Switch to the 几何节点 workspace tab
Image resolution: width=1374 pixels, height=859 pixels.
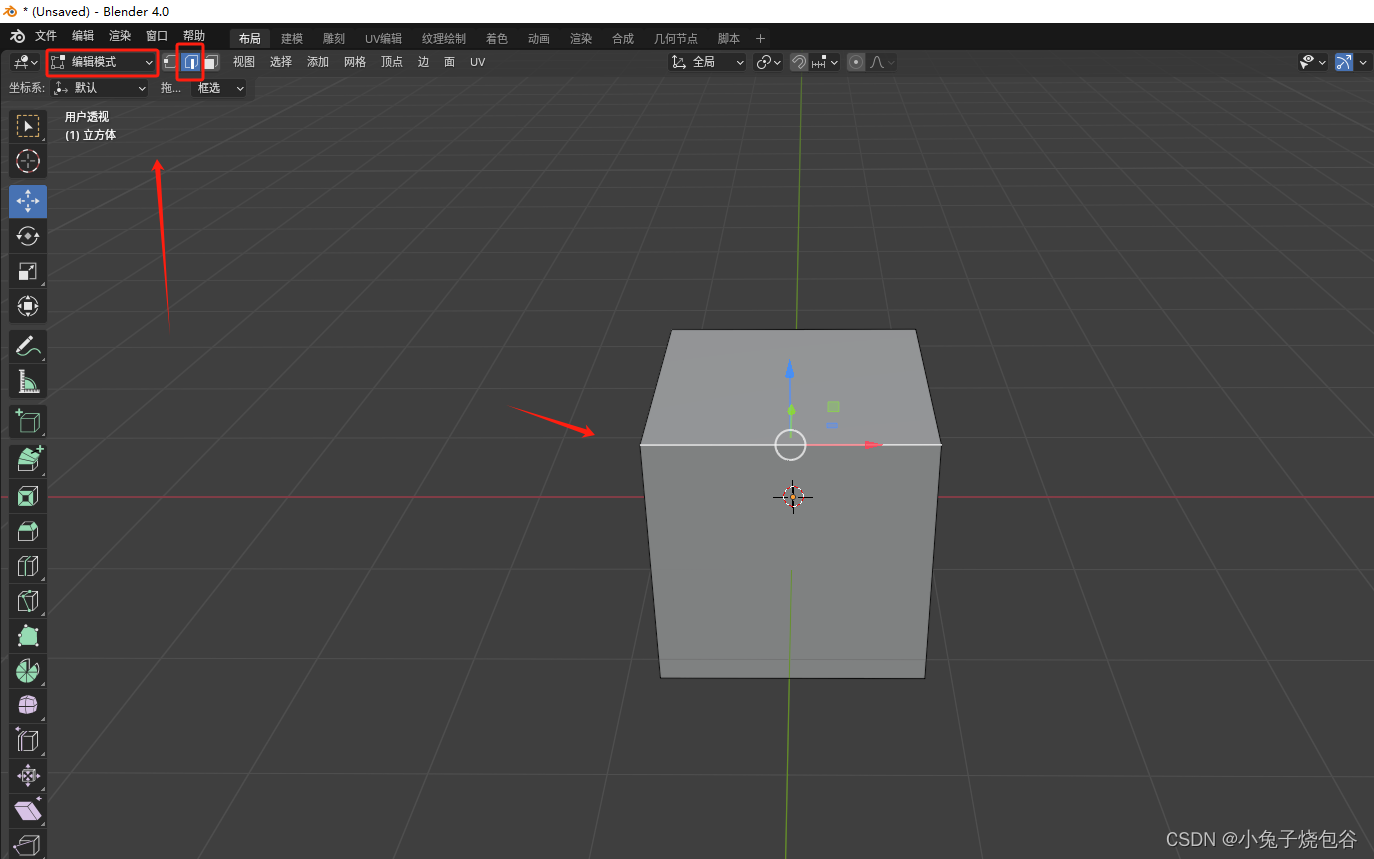tap(676, 39)
